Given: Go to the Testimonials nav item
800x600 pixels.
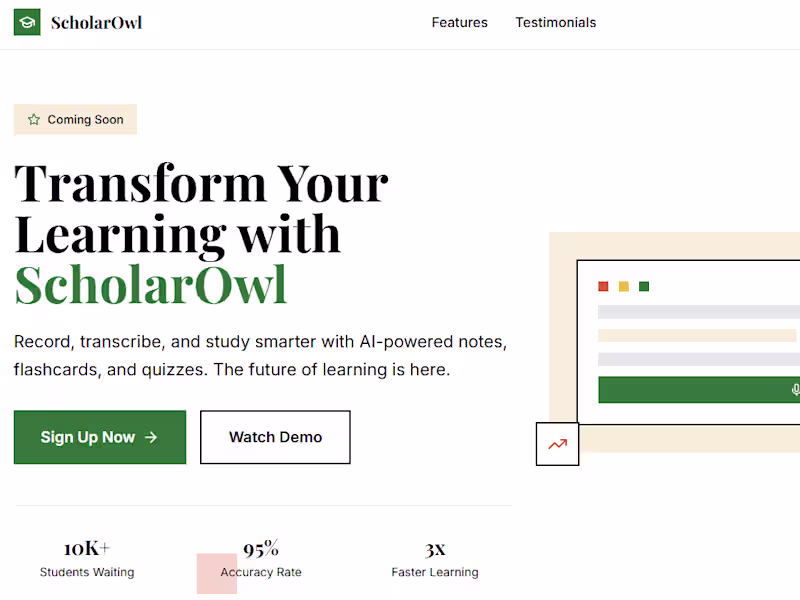Looking at the screenshot, I should (555, 22).
